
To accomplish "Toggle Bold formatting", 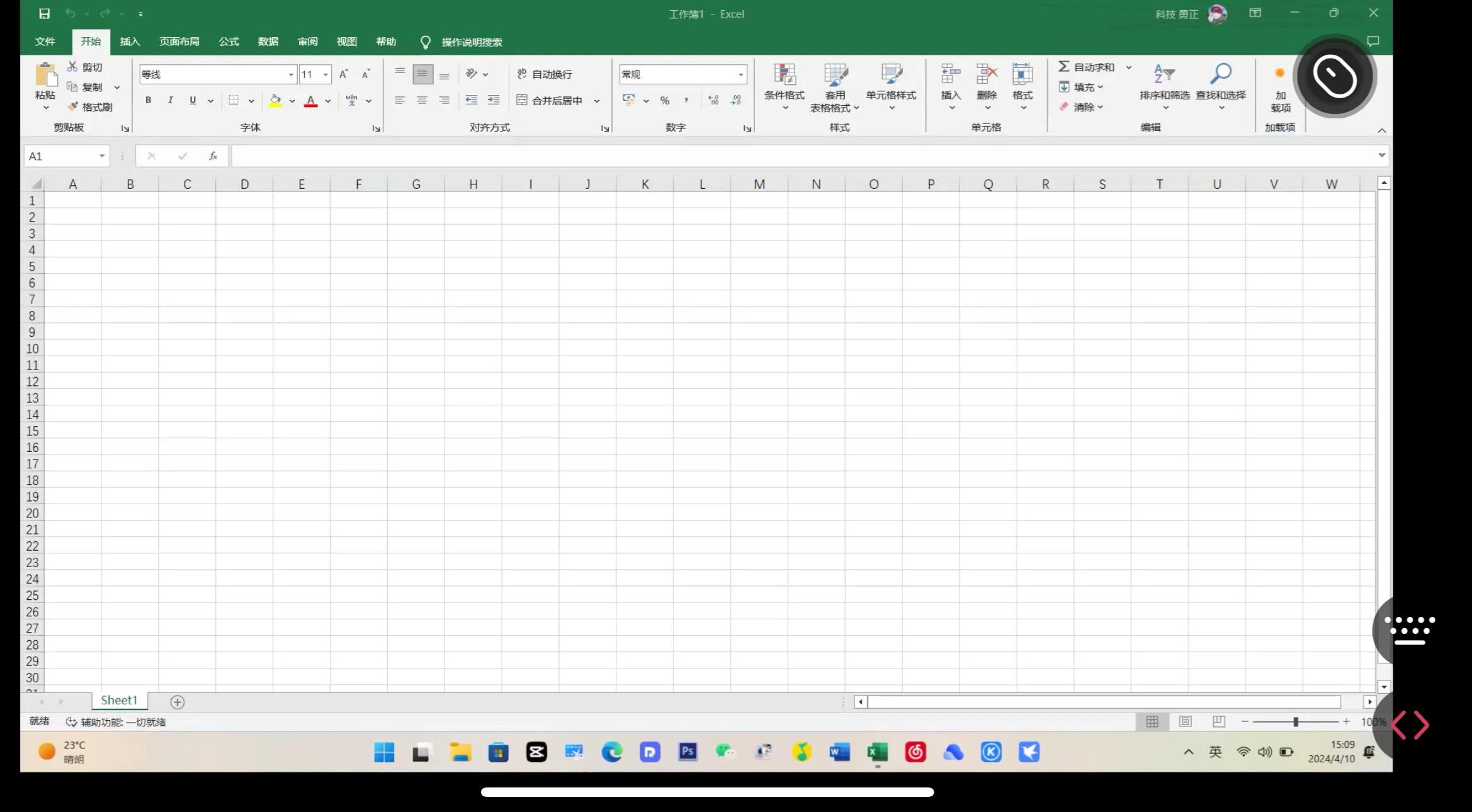I will (148, 100).
